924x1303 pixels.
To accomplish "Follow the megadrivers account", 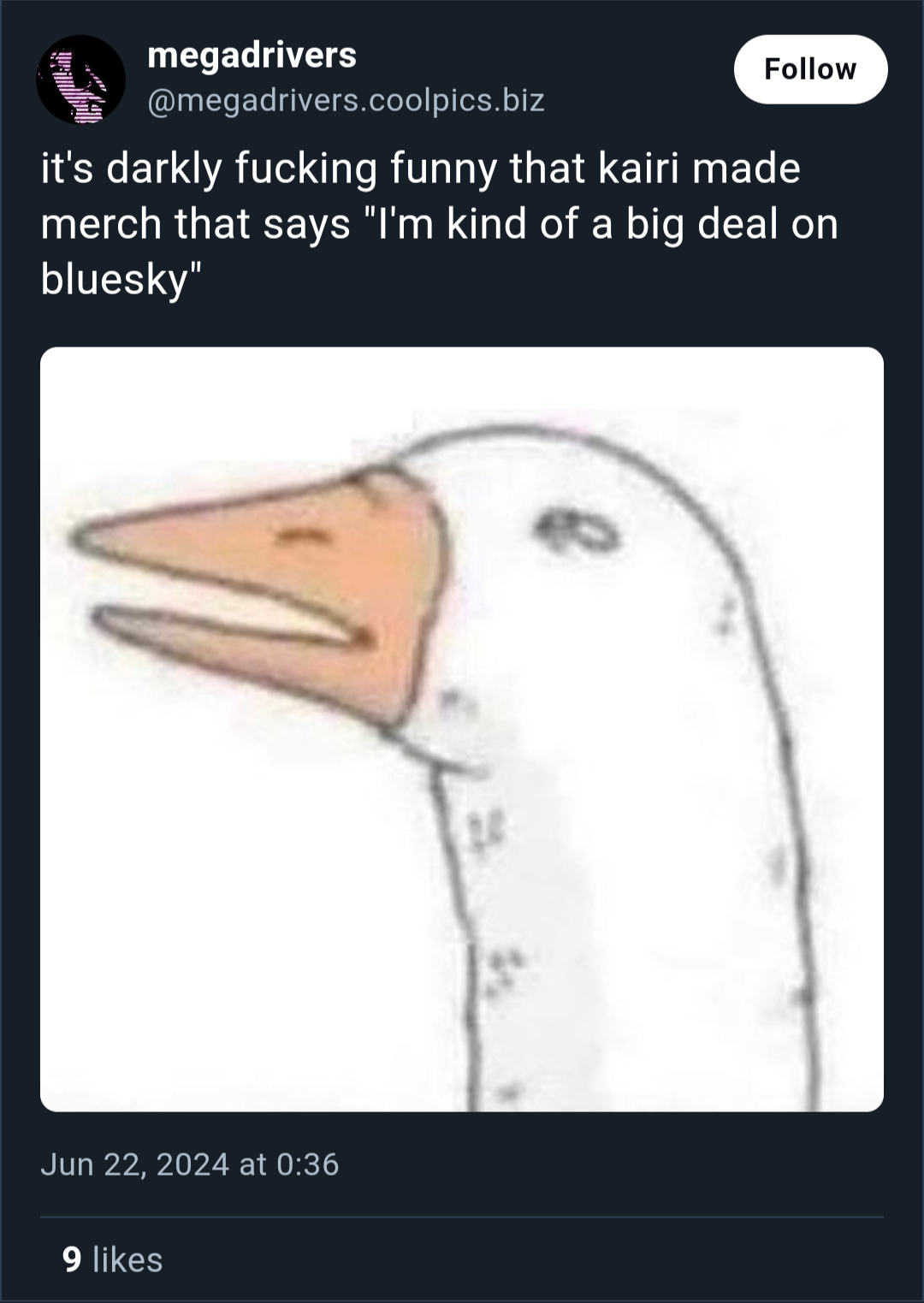I will point(810,69).
